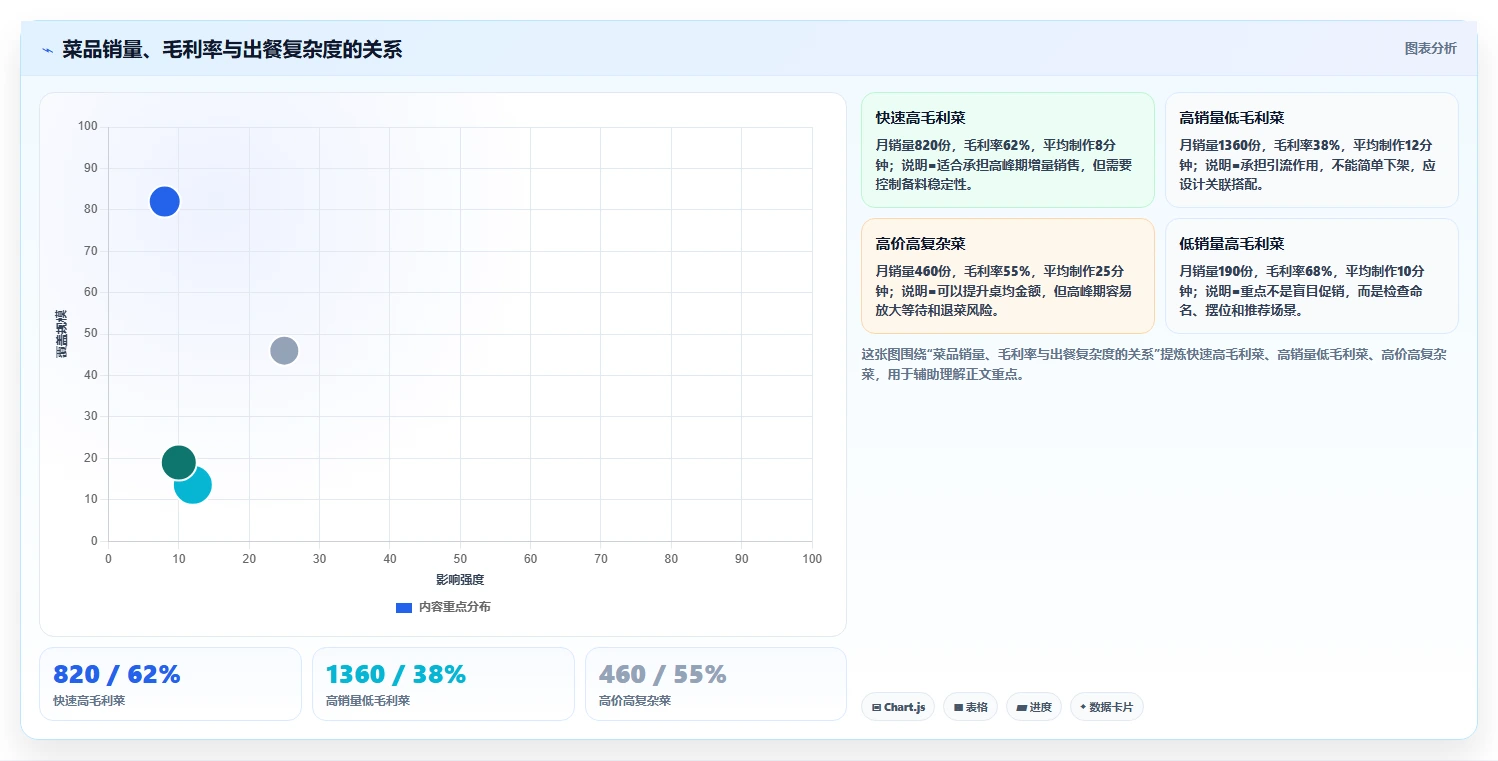Image resolution: width=1498 pixels, height=761 pixels.
Task: Click the 进度 tag chip
Action: pyautogui.click(x=1034, y=707)
